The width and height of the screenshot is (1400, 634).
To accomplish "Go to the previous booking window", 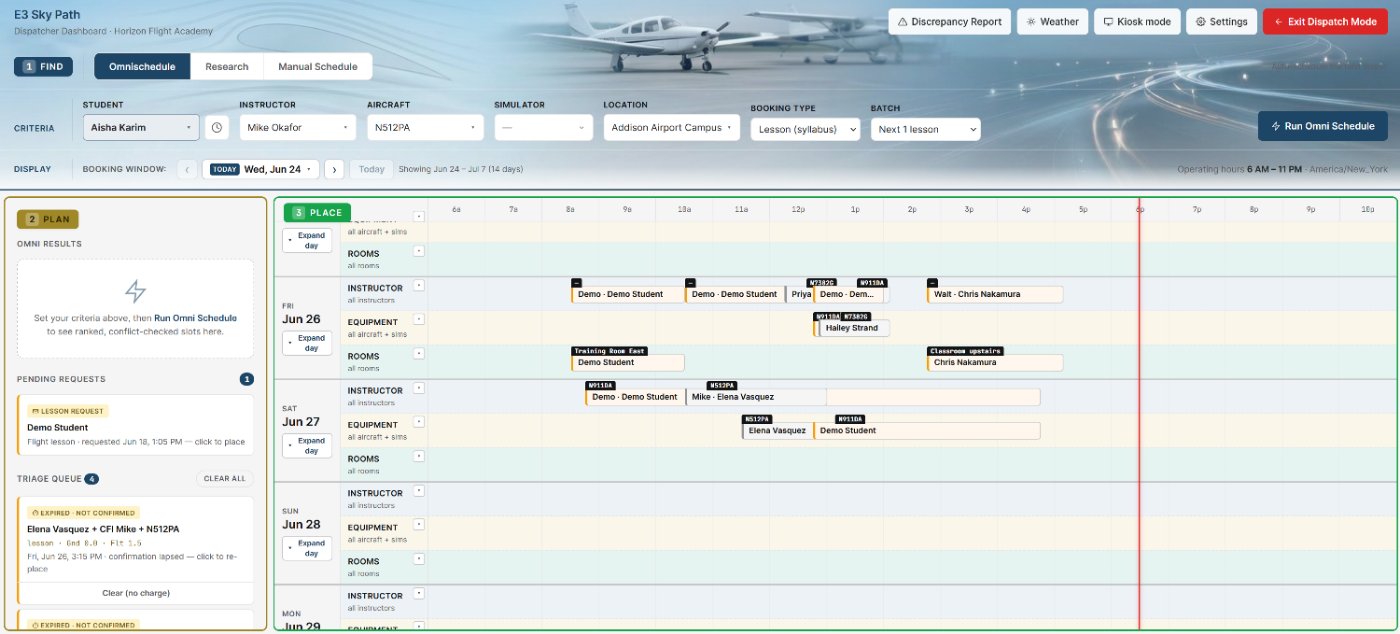I will coord(187,169).
